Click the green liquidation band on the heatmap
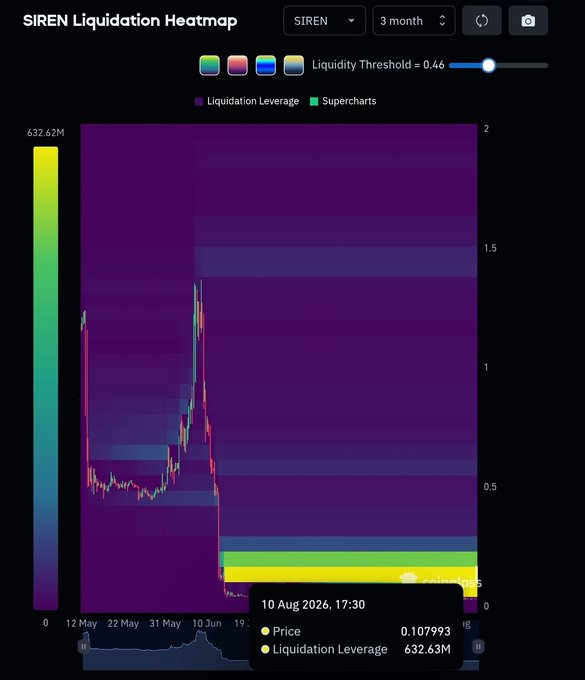585x680 pixels. (x=350, y=559)
